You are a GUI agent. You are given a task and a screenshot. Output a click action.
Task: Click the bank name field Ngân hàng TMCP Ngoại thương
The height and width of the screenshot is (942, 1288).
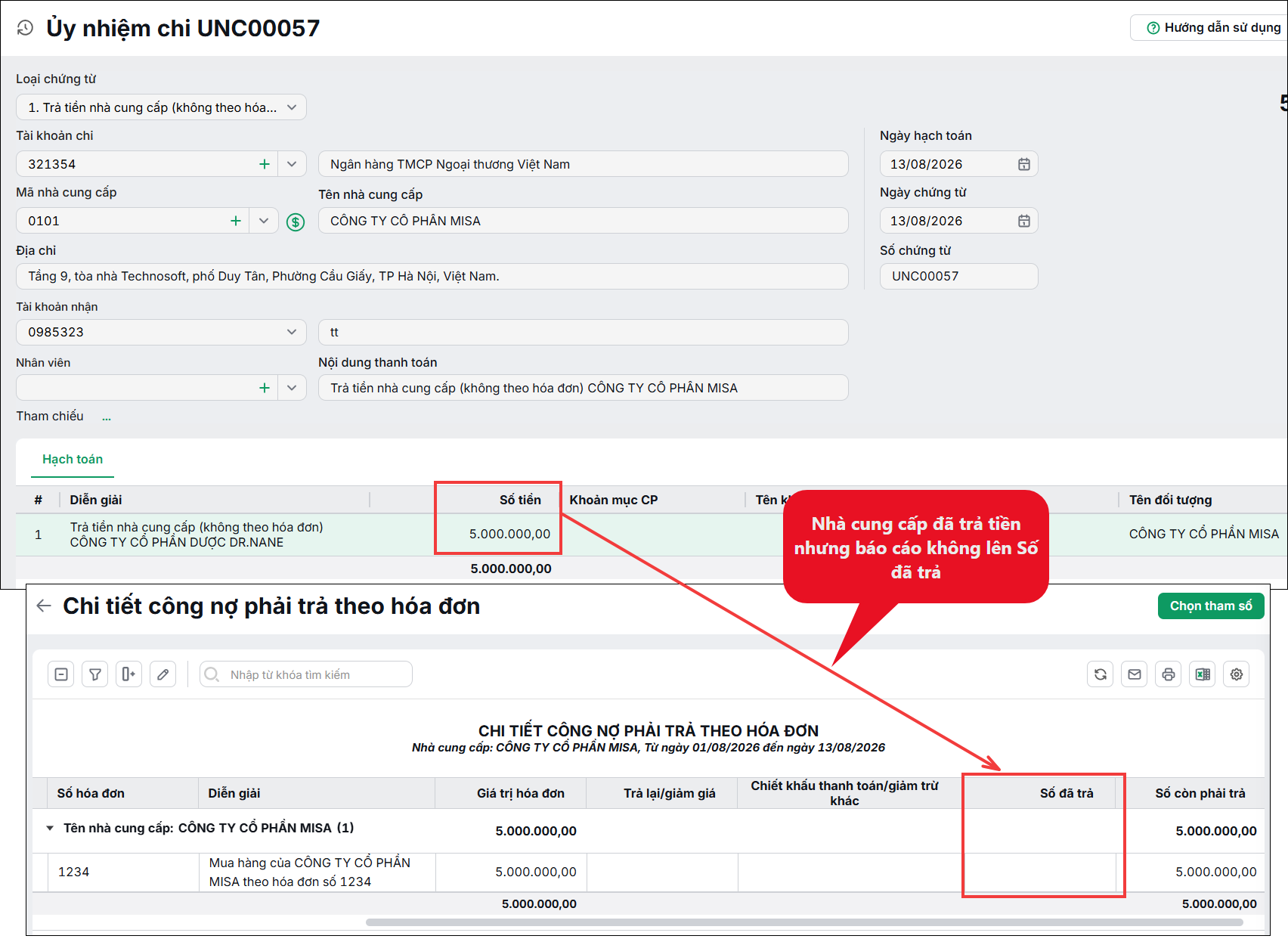(584, 164)
